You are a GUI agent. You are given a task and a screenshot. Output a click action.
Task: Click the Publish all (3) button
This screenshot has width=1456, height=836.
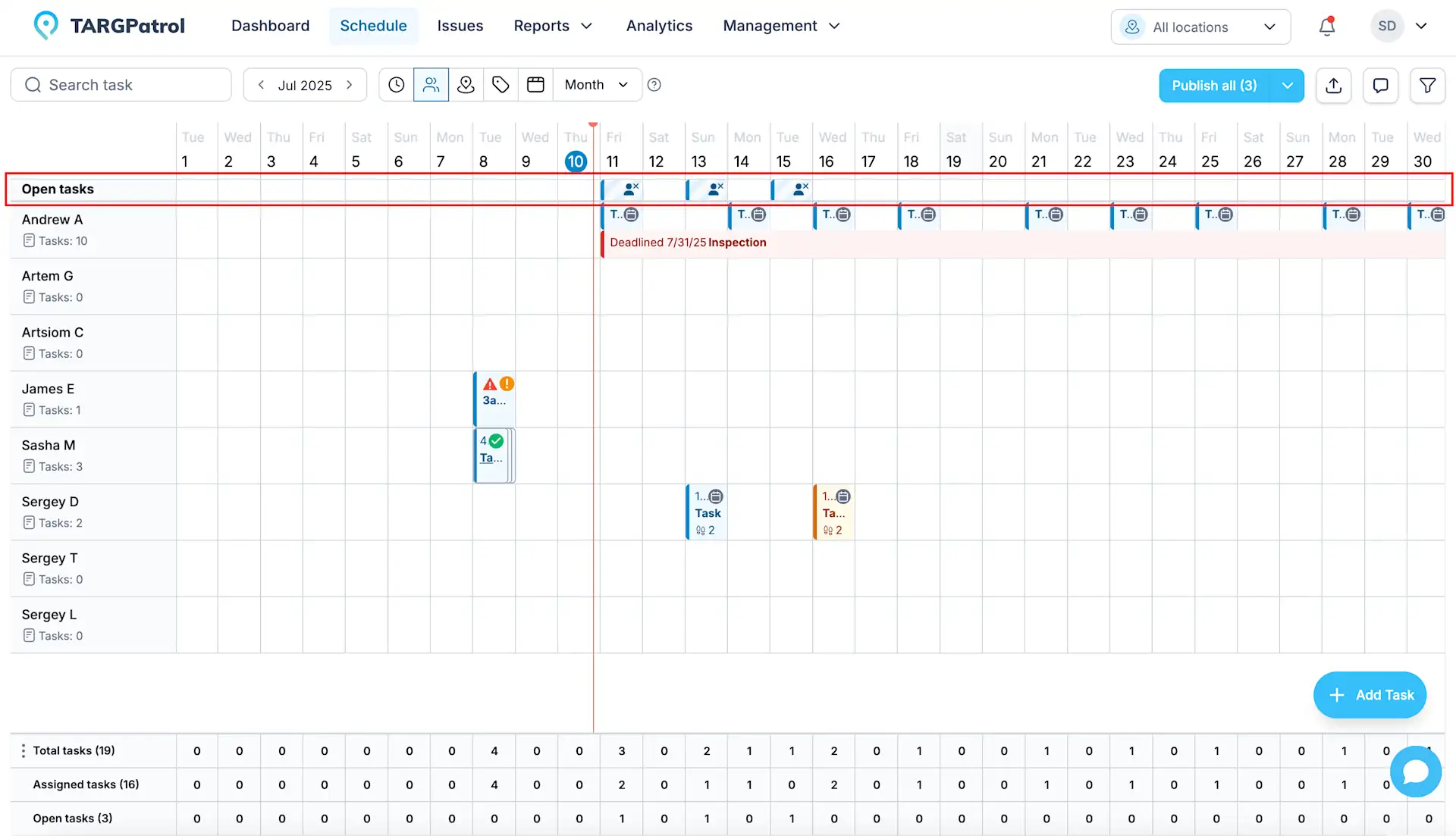[1214, 86]
